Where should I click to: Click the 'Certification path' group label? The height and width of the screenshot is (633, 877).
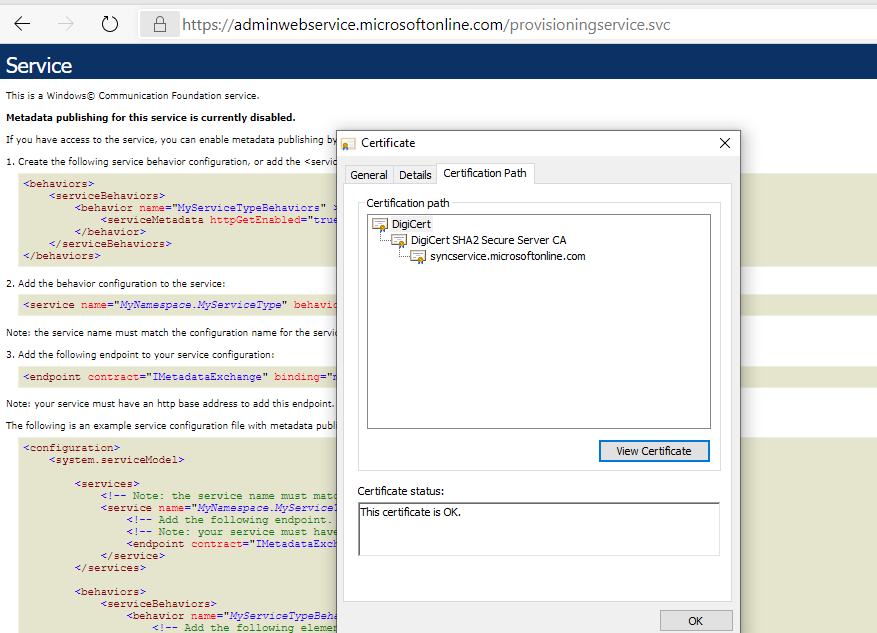408,204
